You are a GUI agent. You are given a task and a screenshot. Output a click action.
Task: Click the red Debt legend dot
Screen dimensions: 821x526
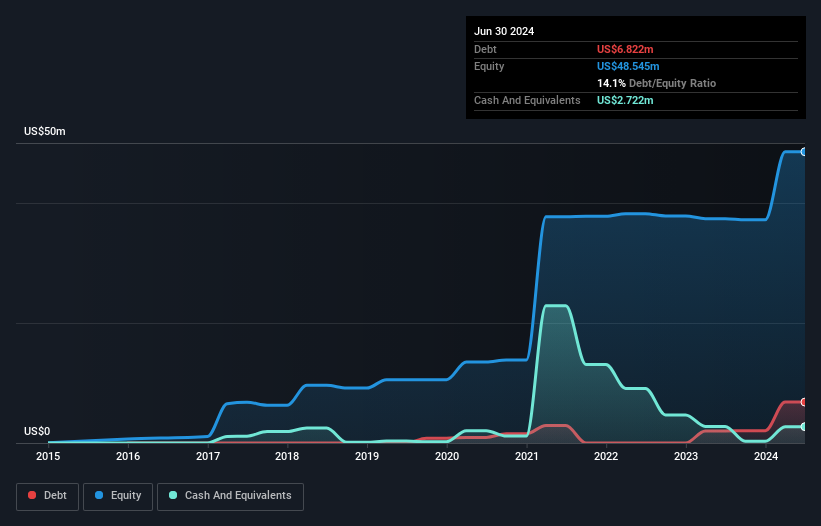(32, 495)
